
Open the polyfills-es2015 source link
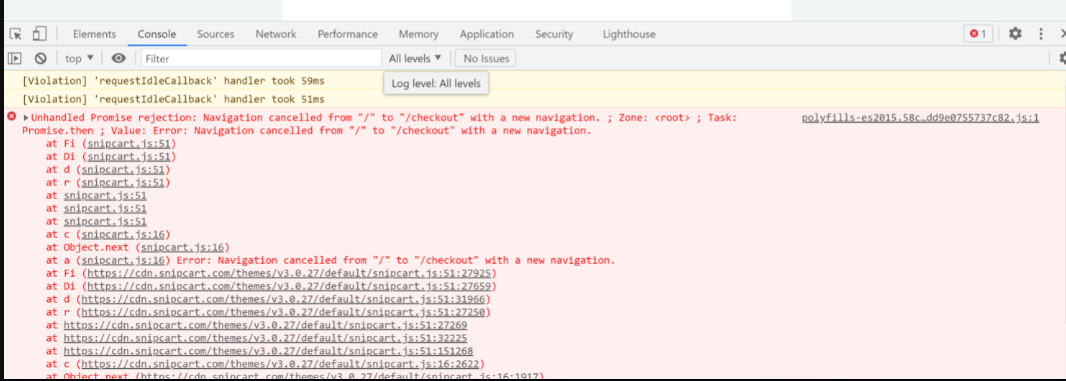(x=921, y=118)
